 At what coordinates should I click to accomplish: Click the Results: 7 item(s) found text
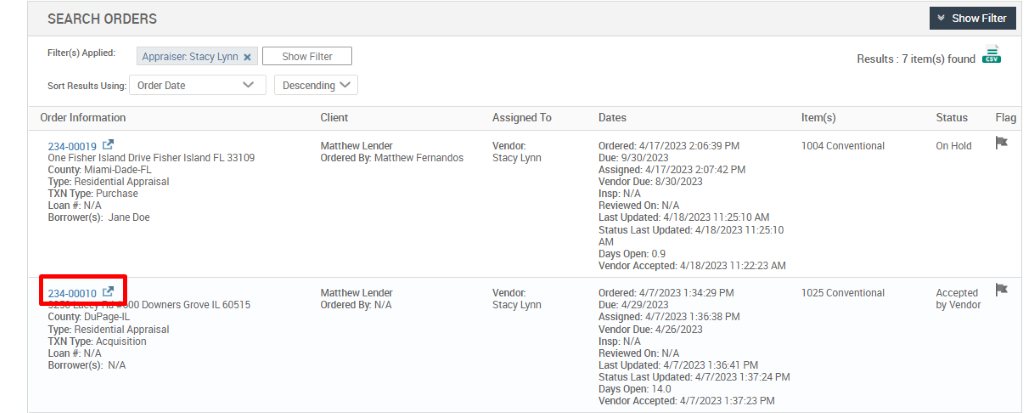(916, 59)
